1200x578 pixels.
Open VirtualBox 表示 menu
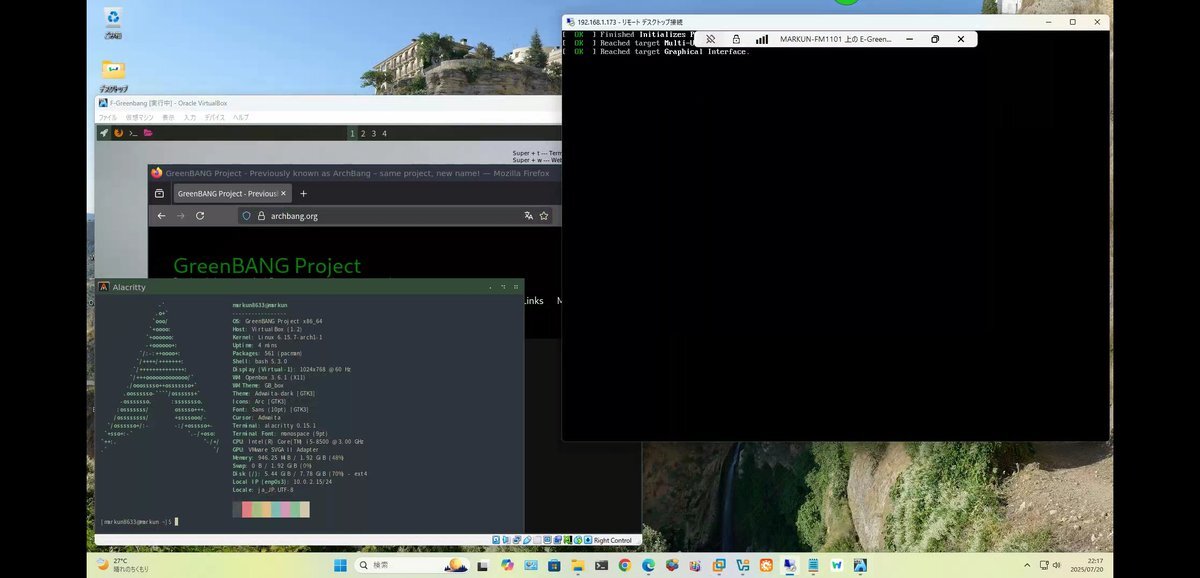click(x=168, y=117)
